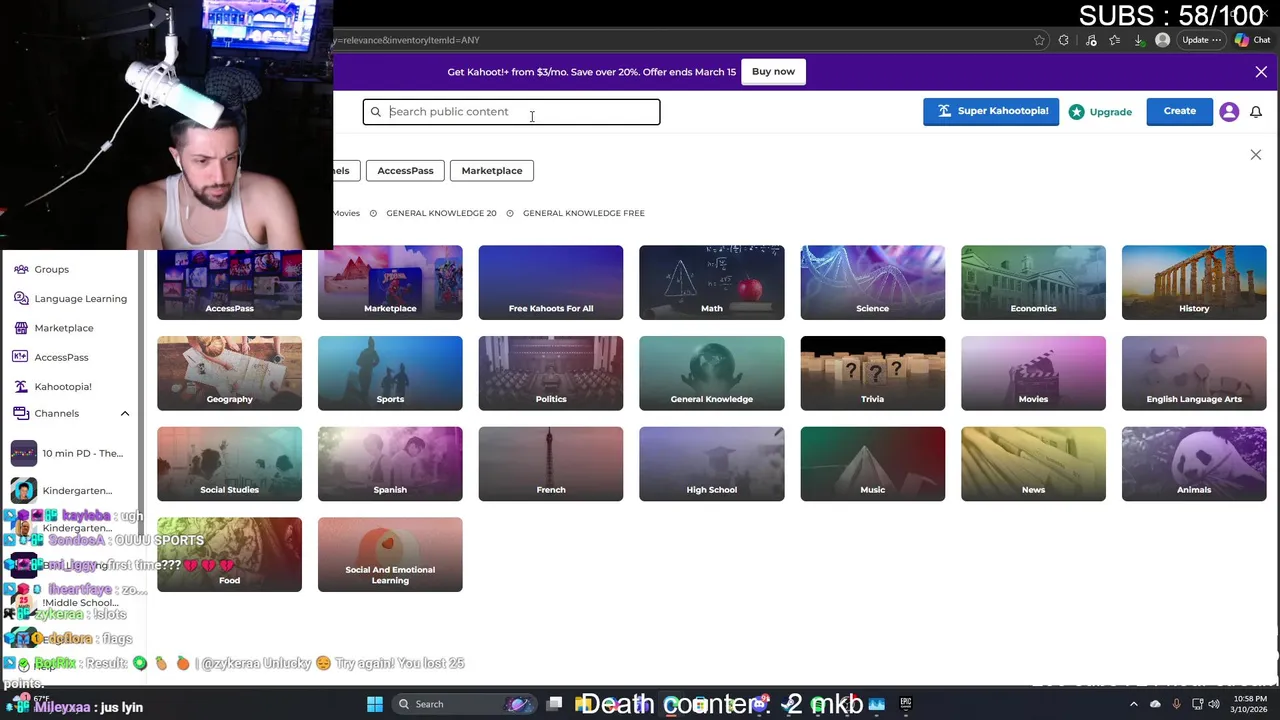The image size is (1280, 720).
Task: Open the High School category tile
Action: 712,464
